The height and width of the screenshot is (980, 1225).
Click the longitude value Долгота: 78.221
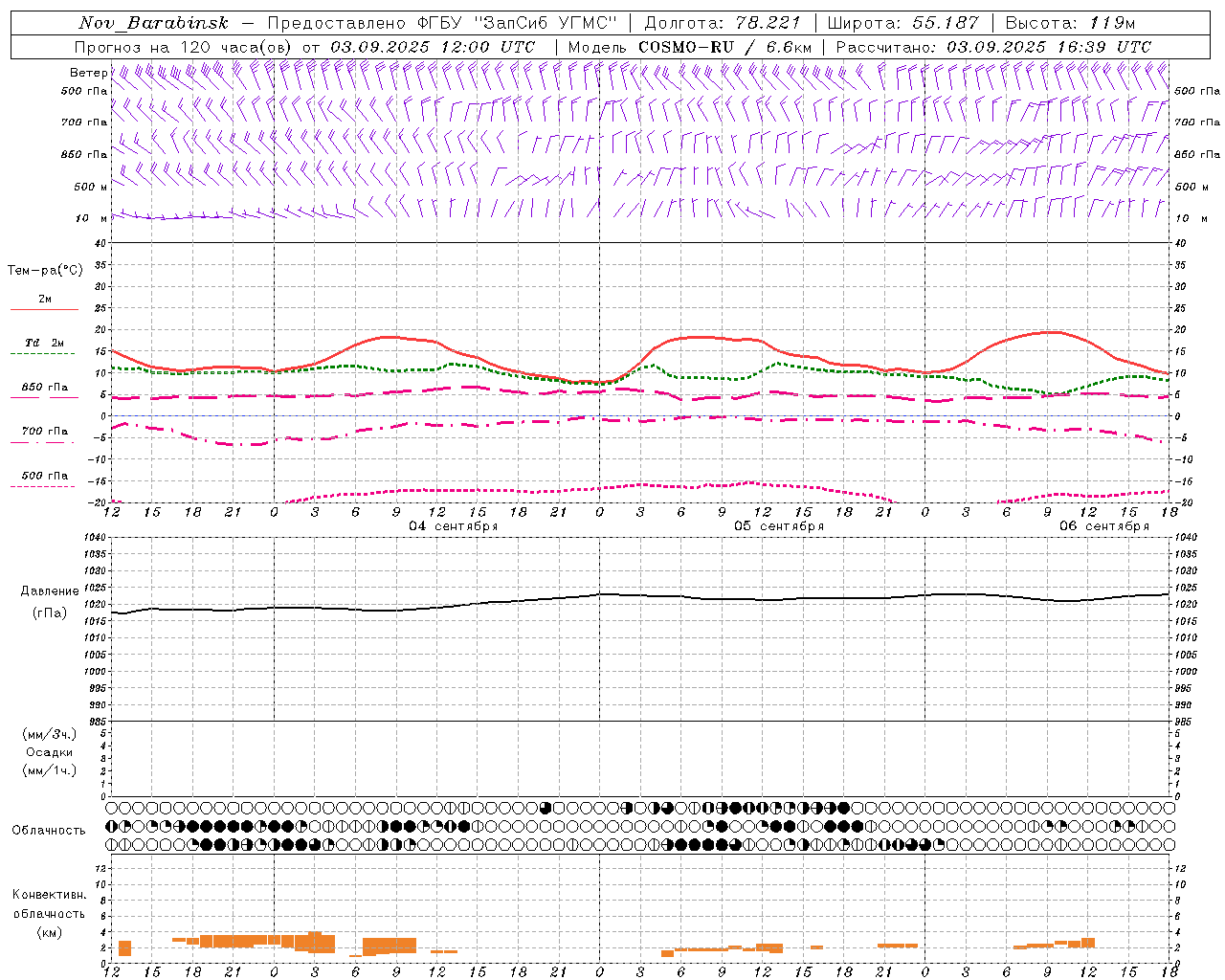[724, 23]
